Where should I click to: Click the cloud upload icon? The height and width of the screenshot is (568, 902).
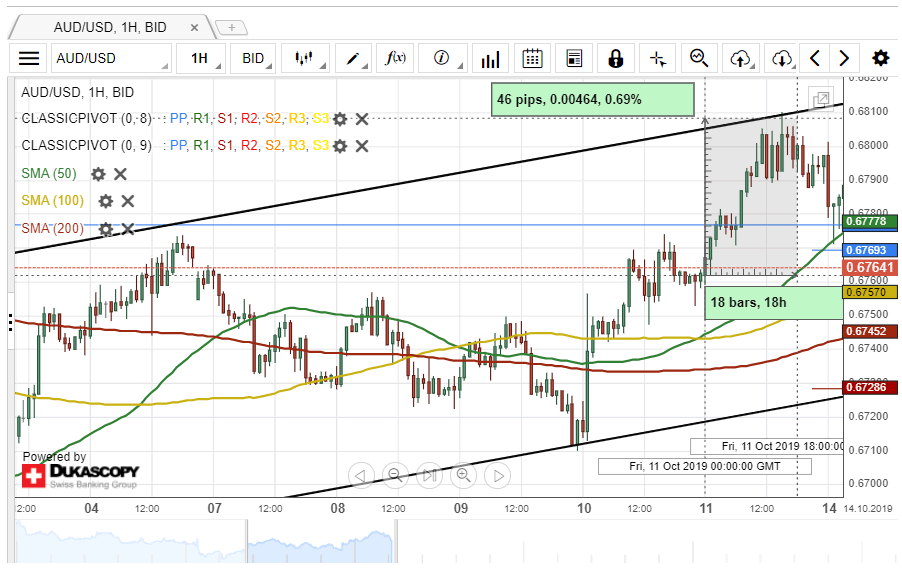pyautogui.click(x=740, y=58)
